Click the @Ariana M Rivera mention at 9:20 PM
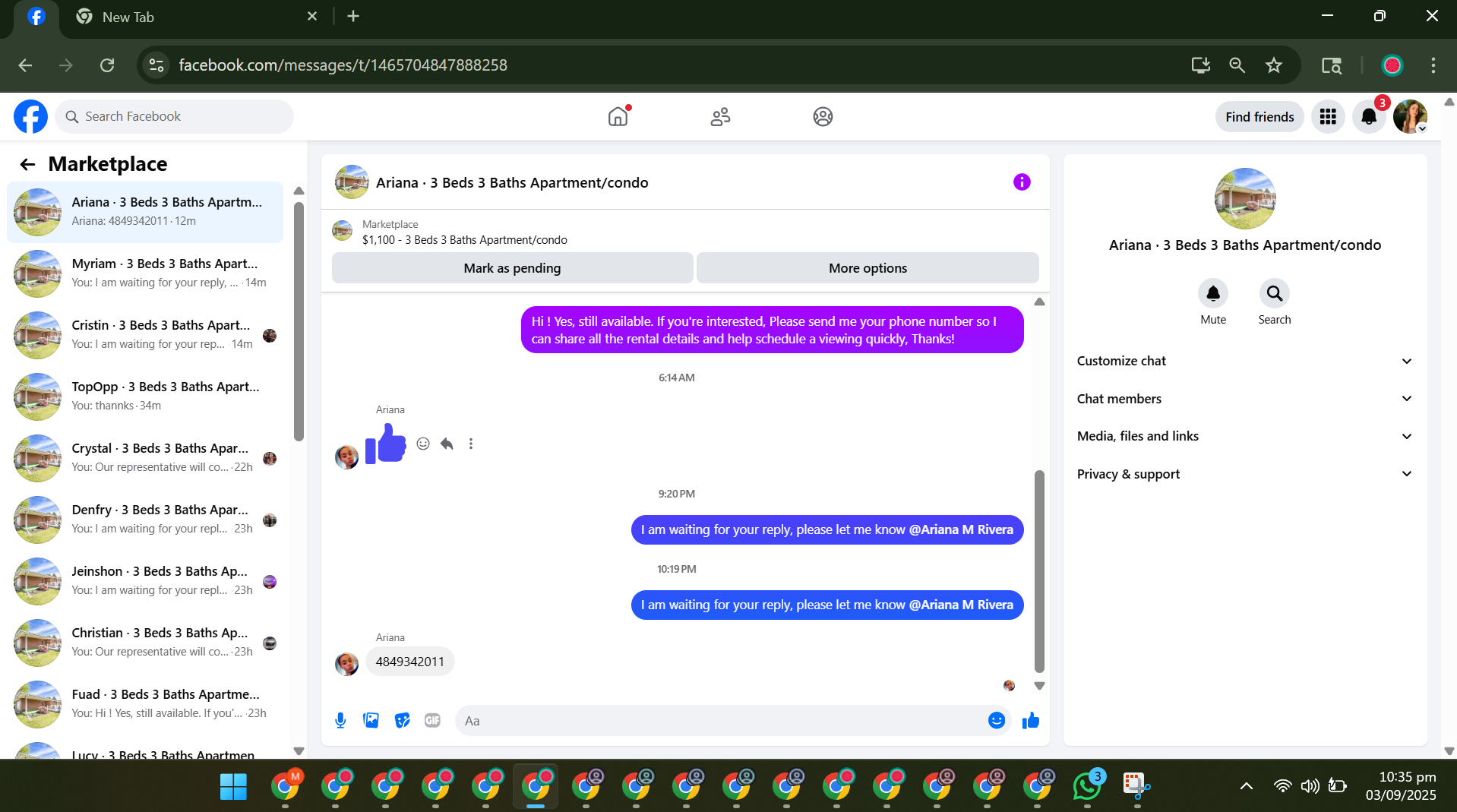This screenshot has height=812, width=1457. [x=961, y=529]
